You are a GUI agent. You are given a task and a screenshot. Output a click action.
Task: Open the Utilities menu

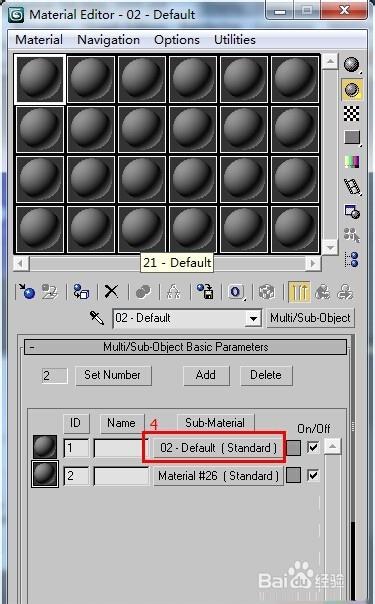point(235,40)
